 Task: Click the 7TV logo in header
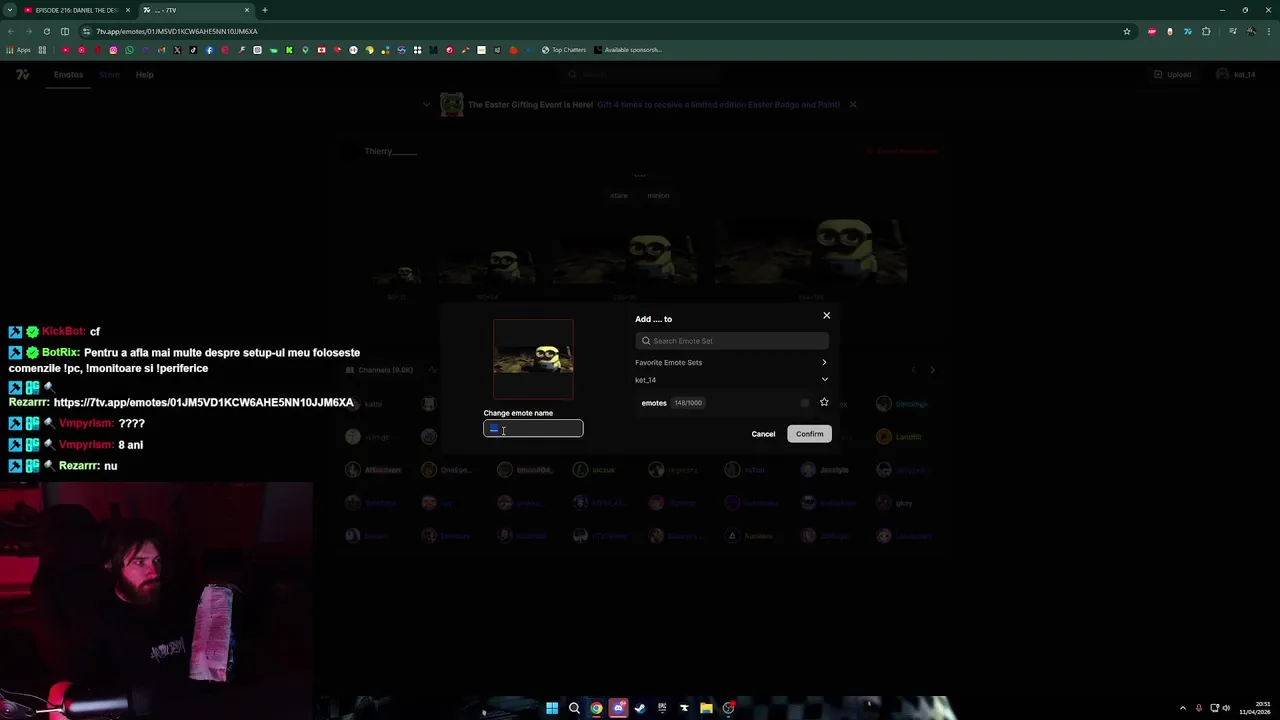[22, 75]
